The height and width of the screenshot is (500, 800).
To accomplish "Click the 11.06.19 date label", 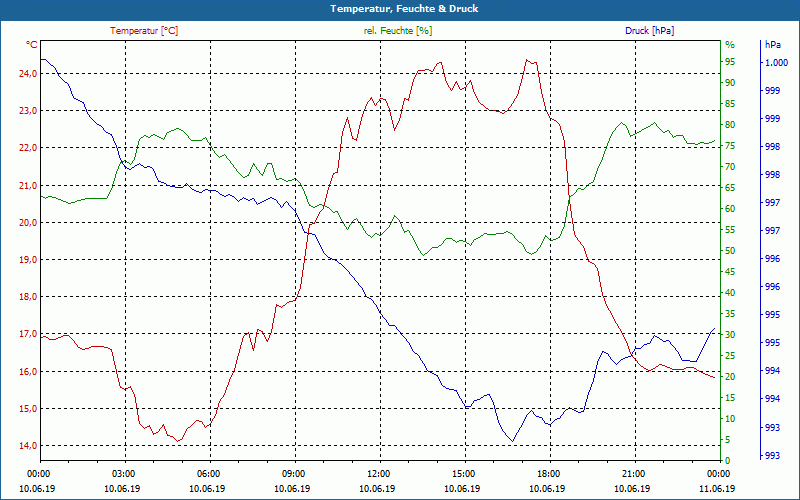I will pos(718,488).
